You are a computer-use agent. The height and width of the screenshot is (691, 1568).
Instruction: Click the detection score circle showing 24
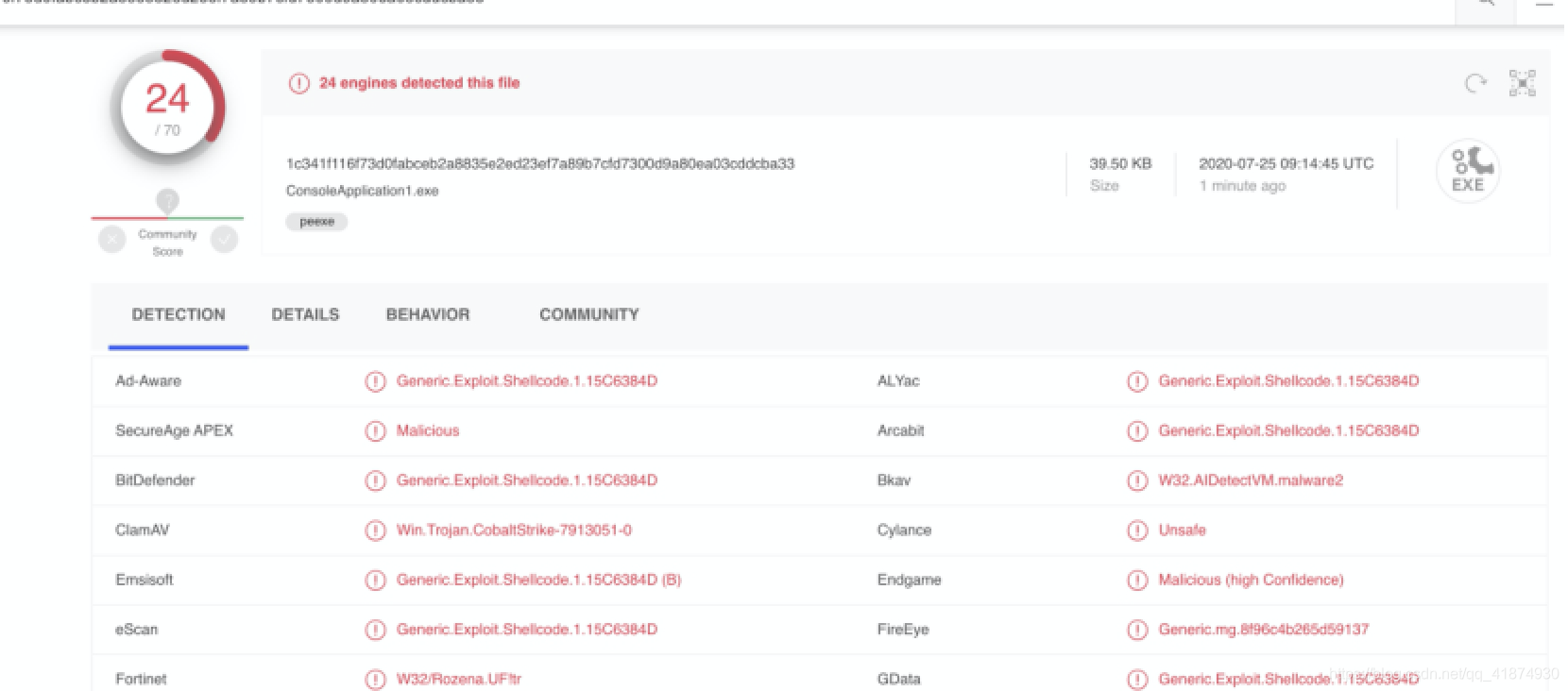167,108
